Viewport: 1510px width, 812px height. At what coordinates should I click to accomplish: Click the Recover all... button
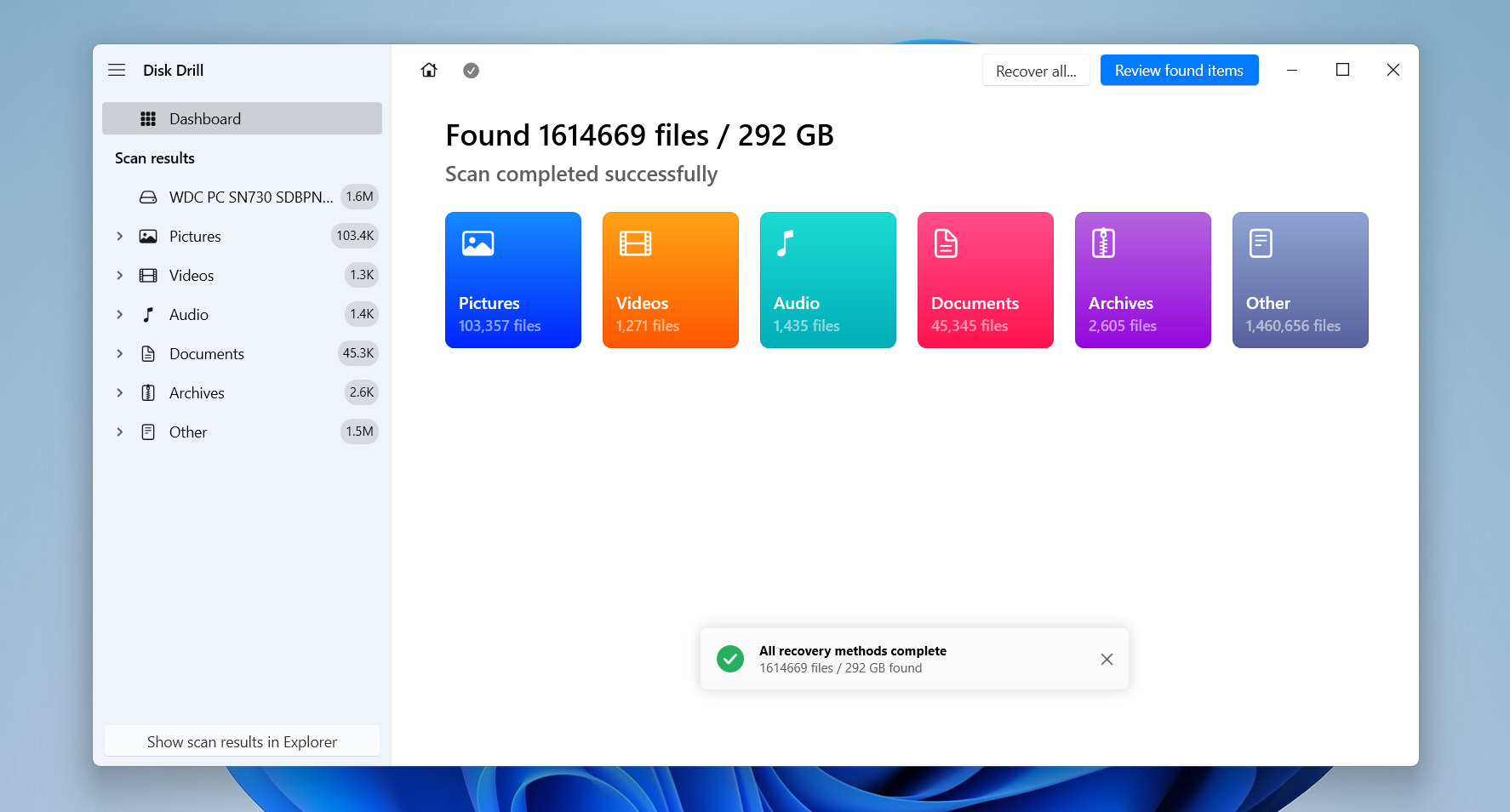click(x=1036, y=71)
